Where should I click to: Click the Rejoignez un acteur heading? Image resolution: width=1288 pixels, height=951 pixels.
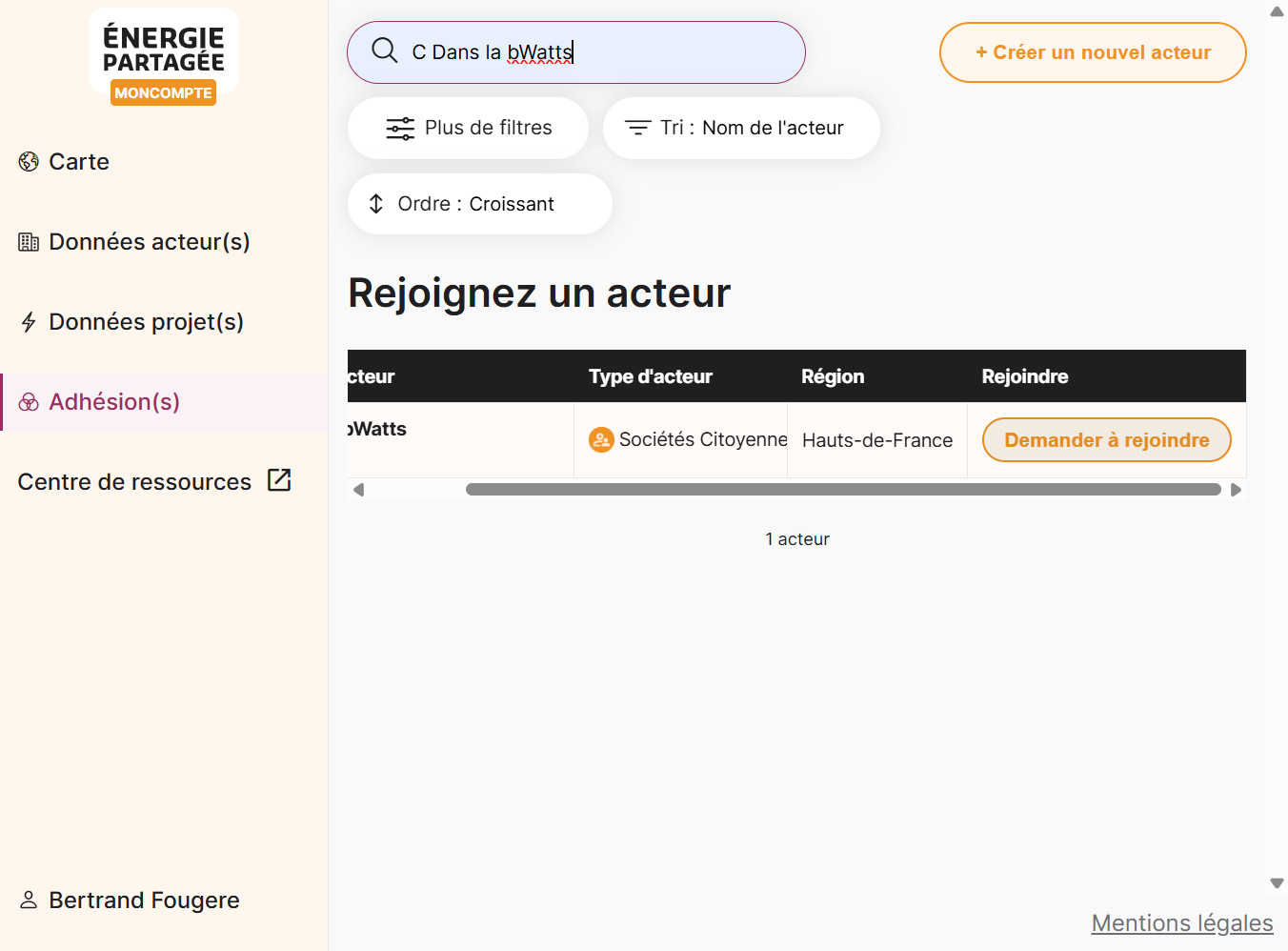click(539, 293)
